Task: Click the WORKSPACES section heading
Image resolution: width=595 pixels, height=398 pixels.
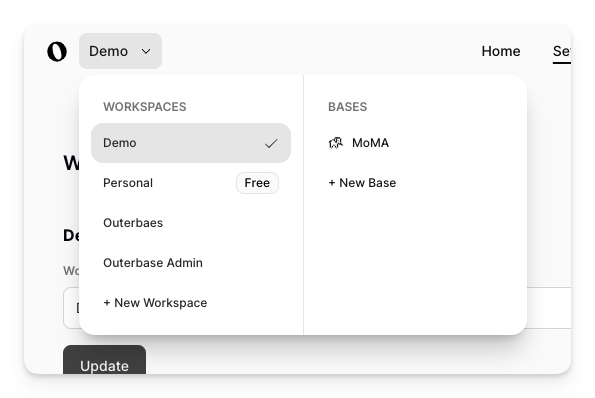Action: pos(145,107)
